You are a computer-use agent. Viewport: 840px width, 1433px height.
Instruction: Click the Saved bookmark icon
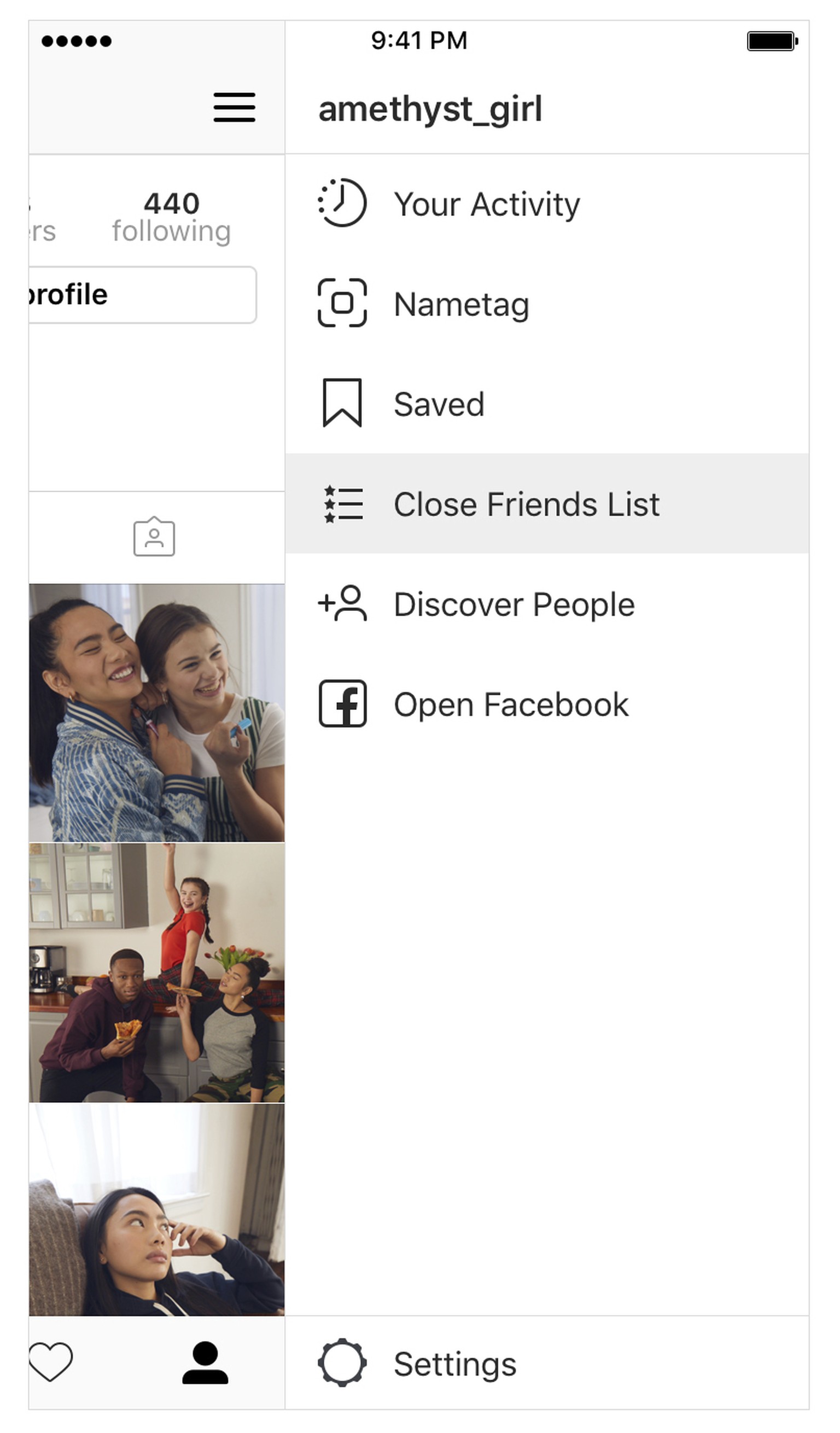click(x=342, y=403)
